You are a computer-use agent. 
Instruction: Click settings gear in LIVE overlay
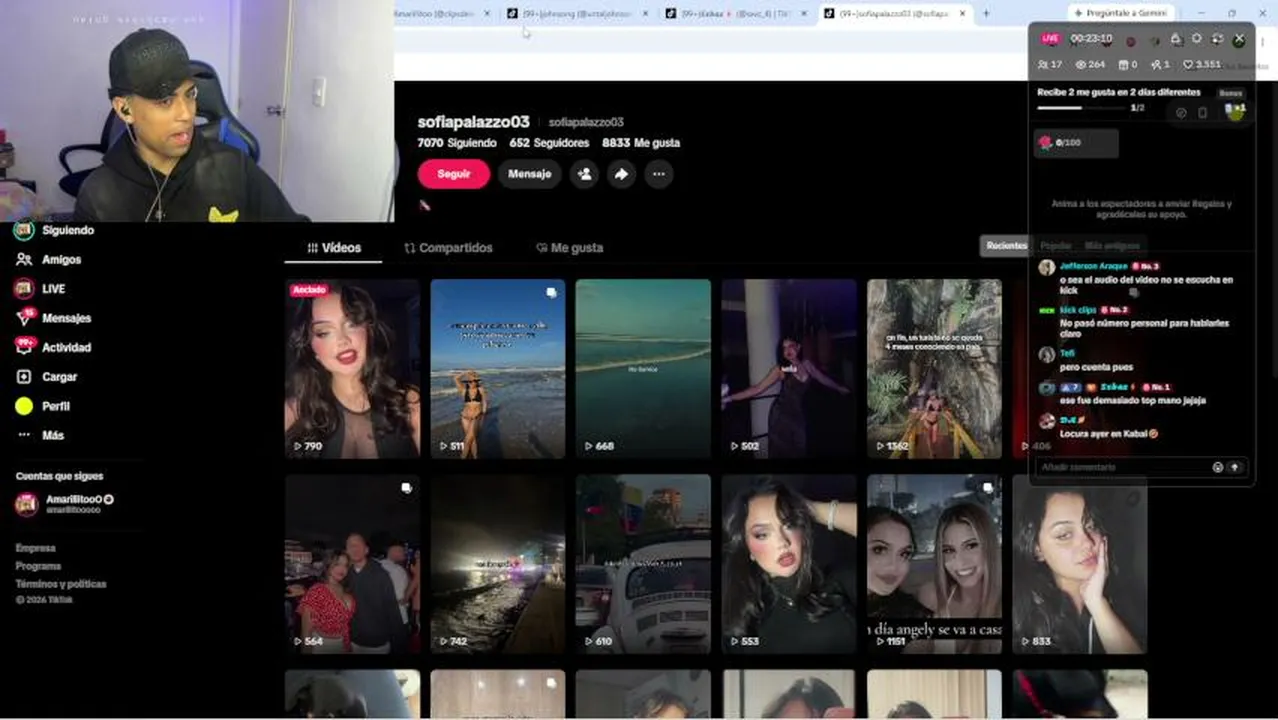click(1197, 39)
